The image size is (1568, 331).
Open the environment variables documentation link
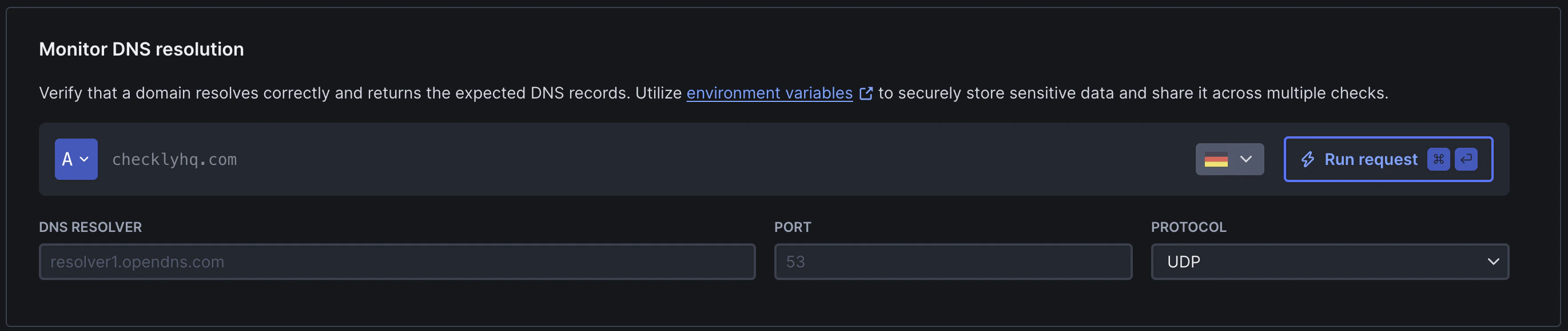click(769, 93)
